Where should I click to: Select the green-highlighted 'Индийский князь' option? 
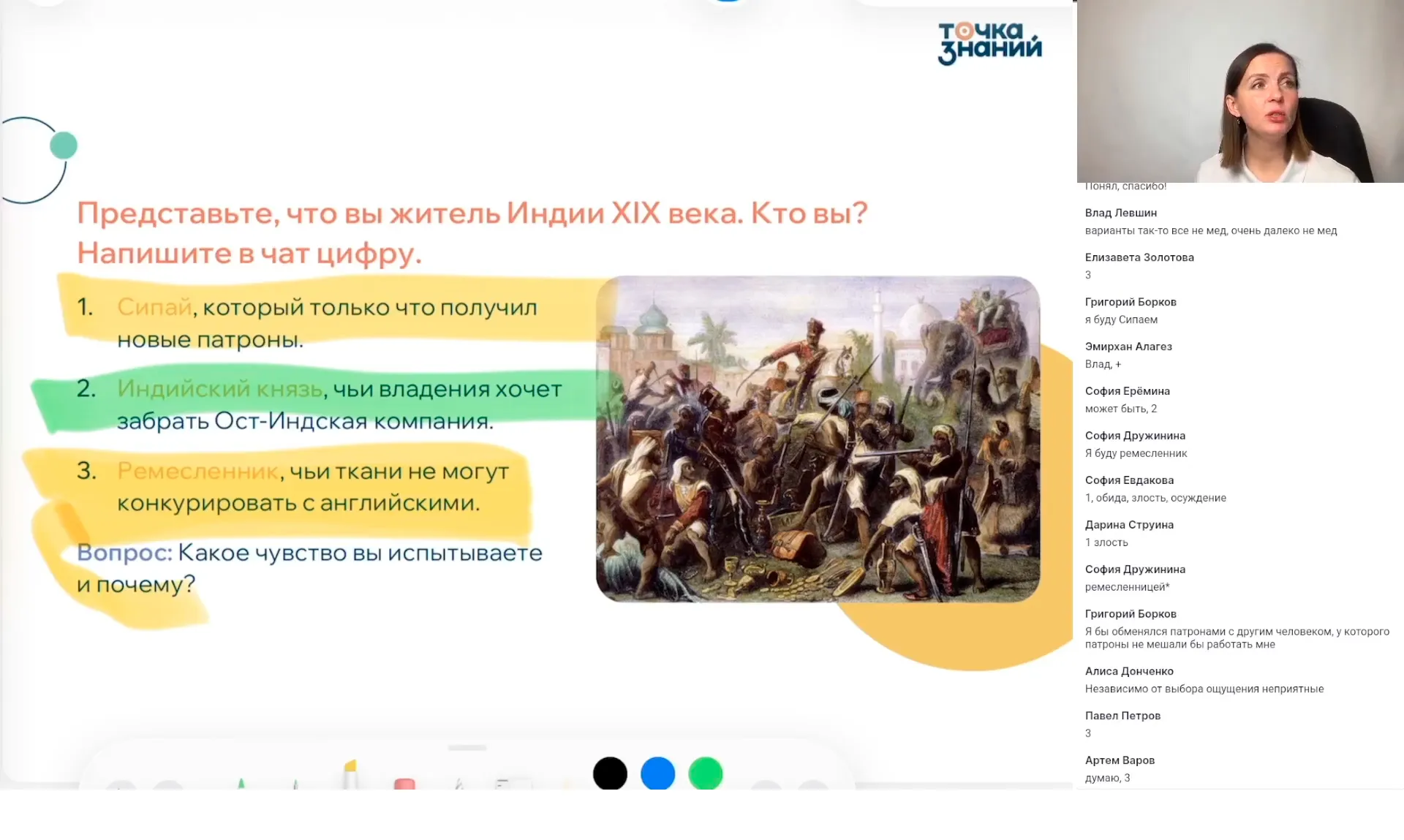219,390
